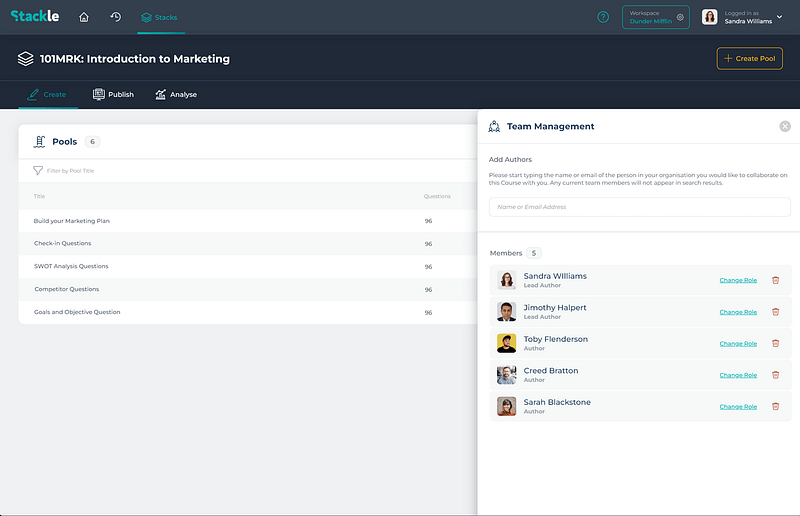The height and width of the screenshot is (516, 800).
Task: Remove Sarah Blackstone using trash icon
Action: 775,407
